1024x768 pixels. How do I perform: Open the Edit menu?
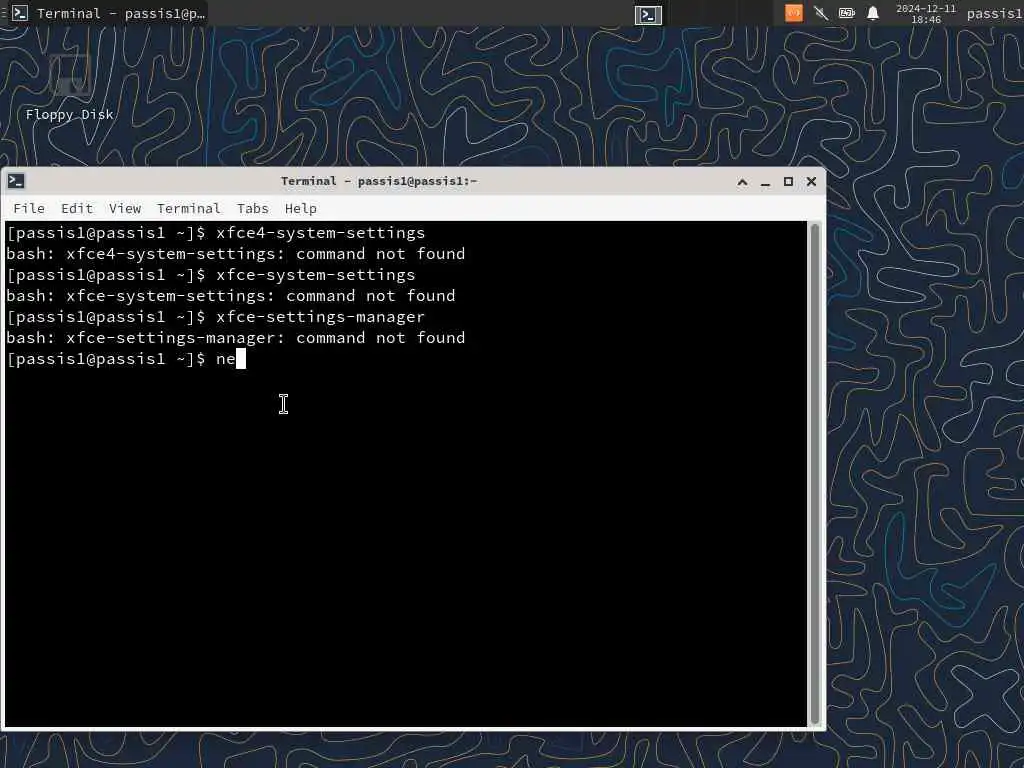(76, 208)
